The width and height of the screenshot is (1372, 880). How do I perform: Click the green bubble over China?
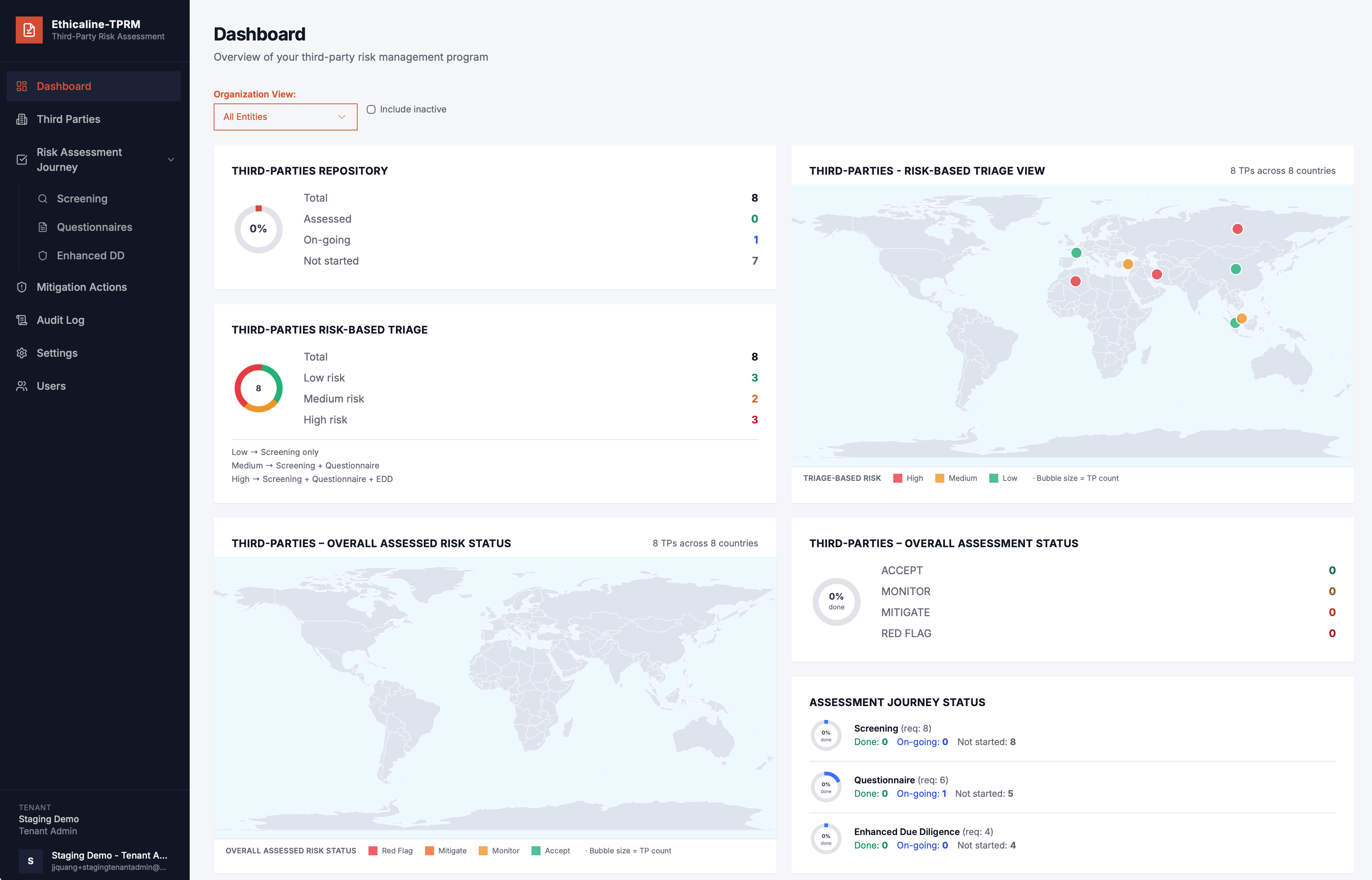[x=1236, y=269]
